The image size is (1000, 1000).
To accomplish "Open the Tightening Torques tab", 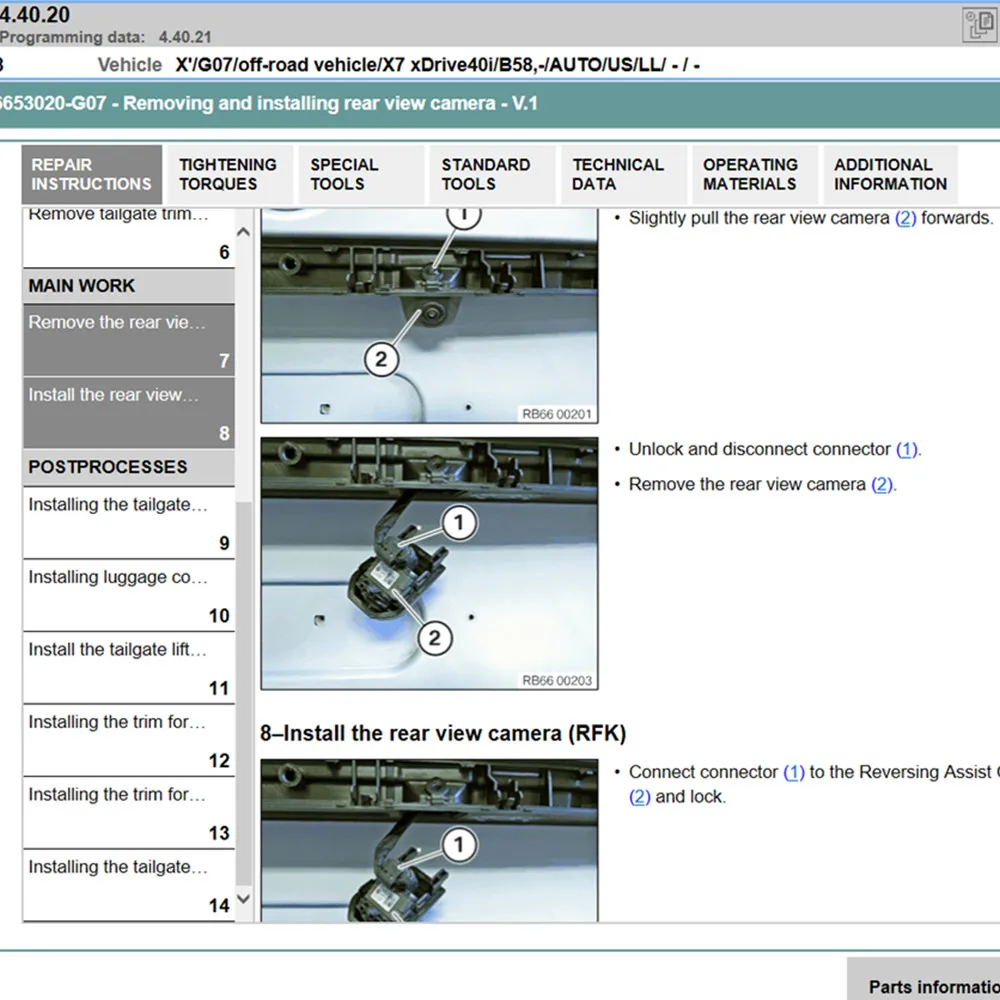I will pos(228,174).
